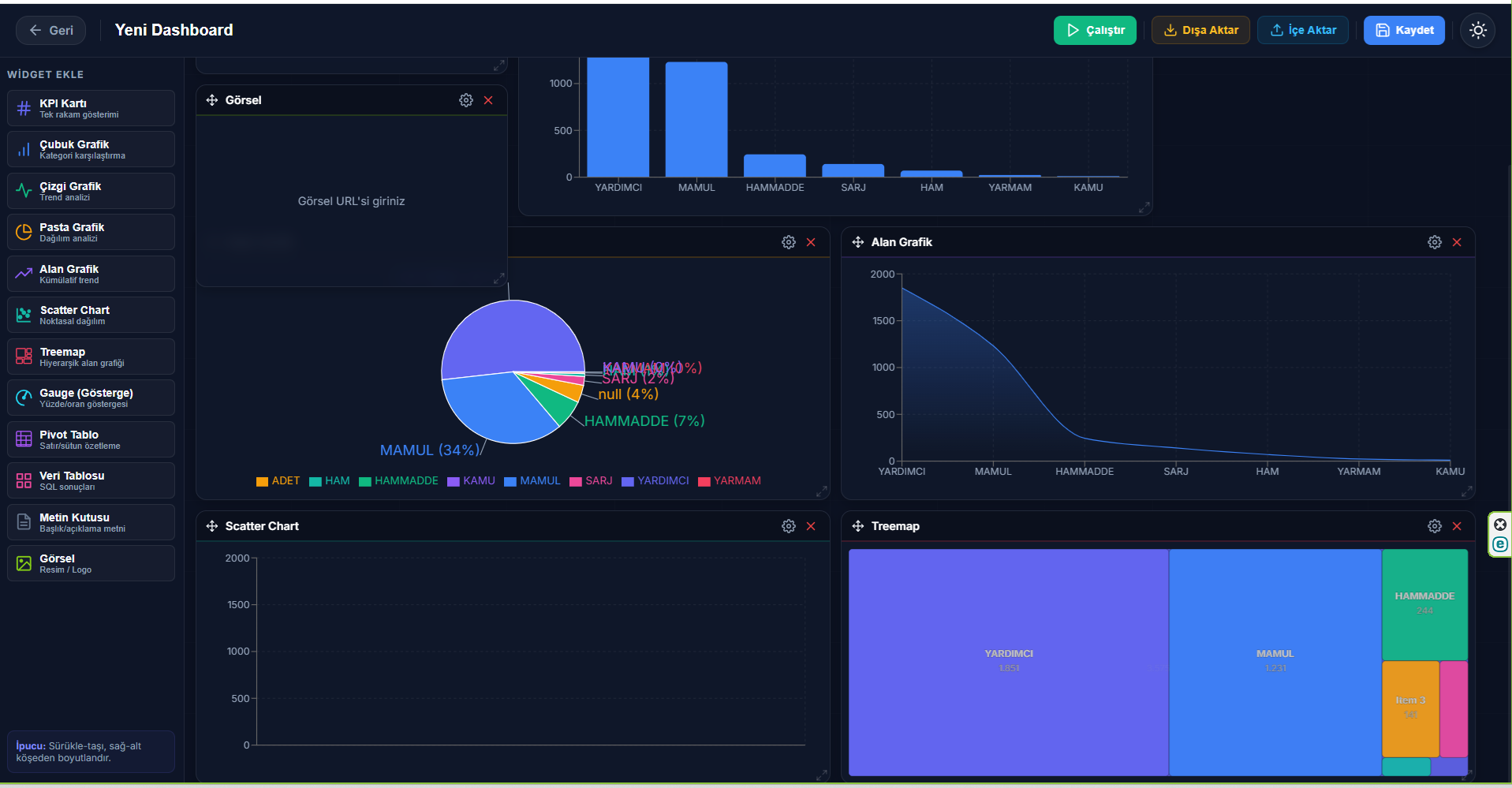Viewport: 1512px width, 788px height.
Task: Click the MAMUL legend label in pie chart
Action: (540, 480)
